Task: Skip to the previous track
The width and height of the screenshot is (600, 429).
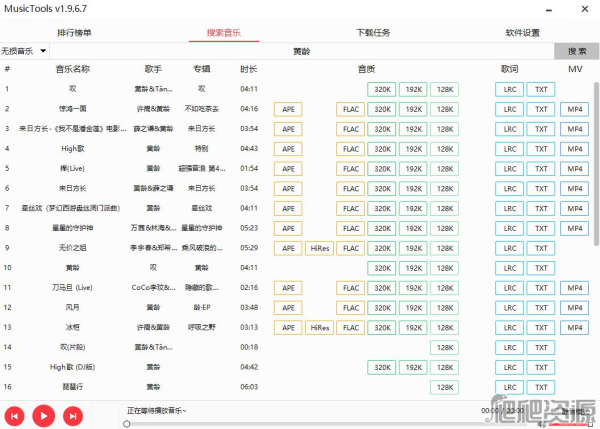Action: click(x=15, y=414)
